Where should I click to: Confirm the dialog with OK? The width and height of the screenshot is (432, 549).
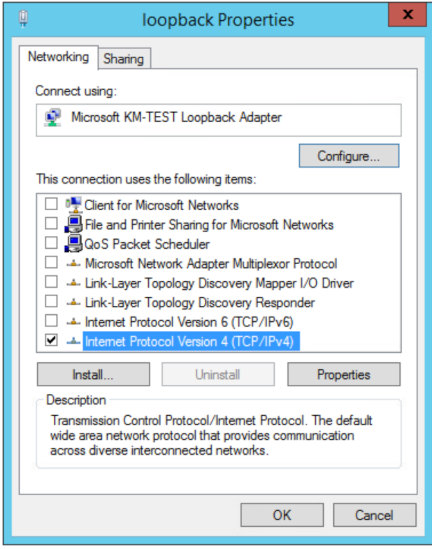pyautogui.click(x=282, y=515)
